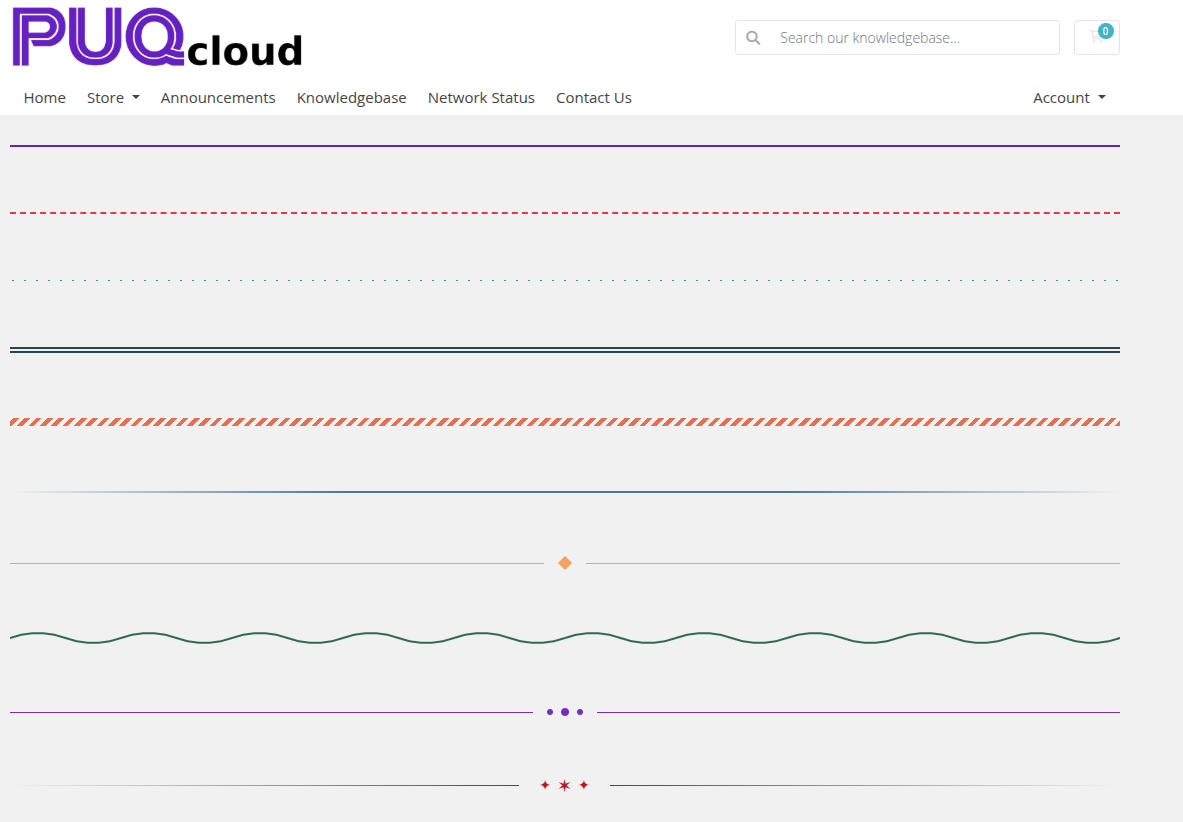Click the purple dots divider ornament
The image size is (1183, 822).
565,711
